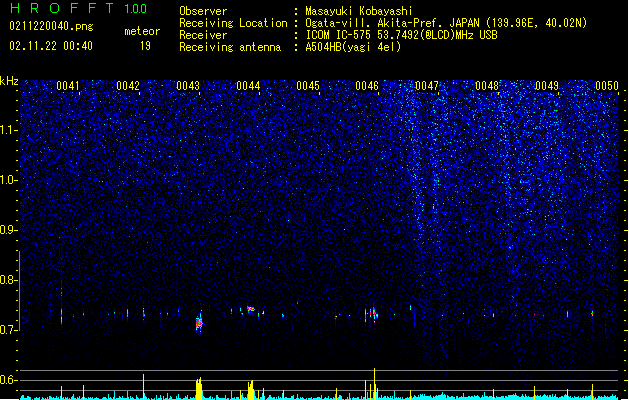Click the bright meteor echo just after 0043
Screen dimensions: 629x400
click(199, 323)
